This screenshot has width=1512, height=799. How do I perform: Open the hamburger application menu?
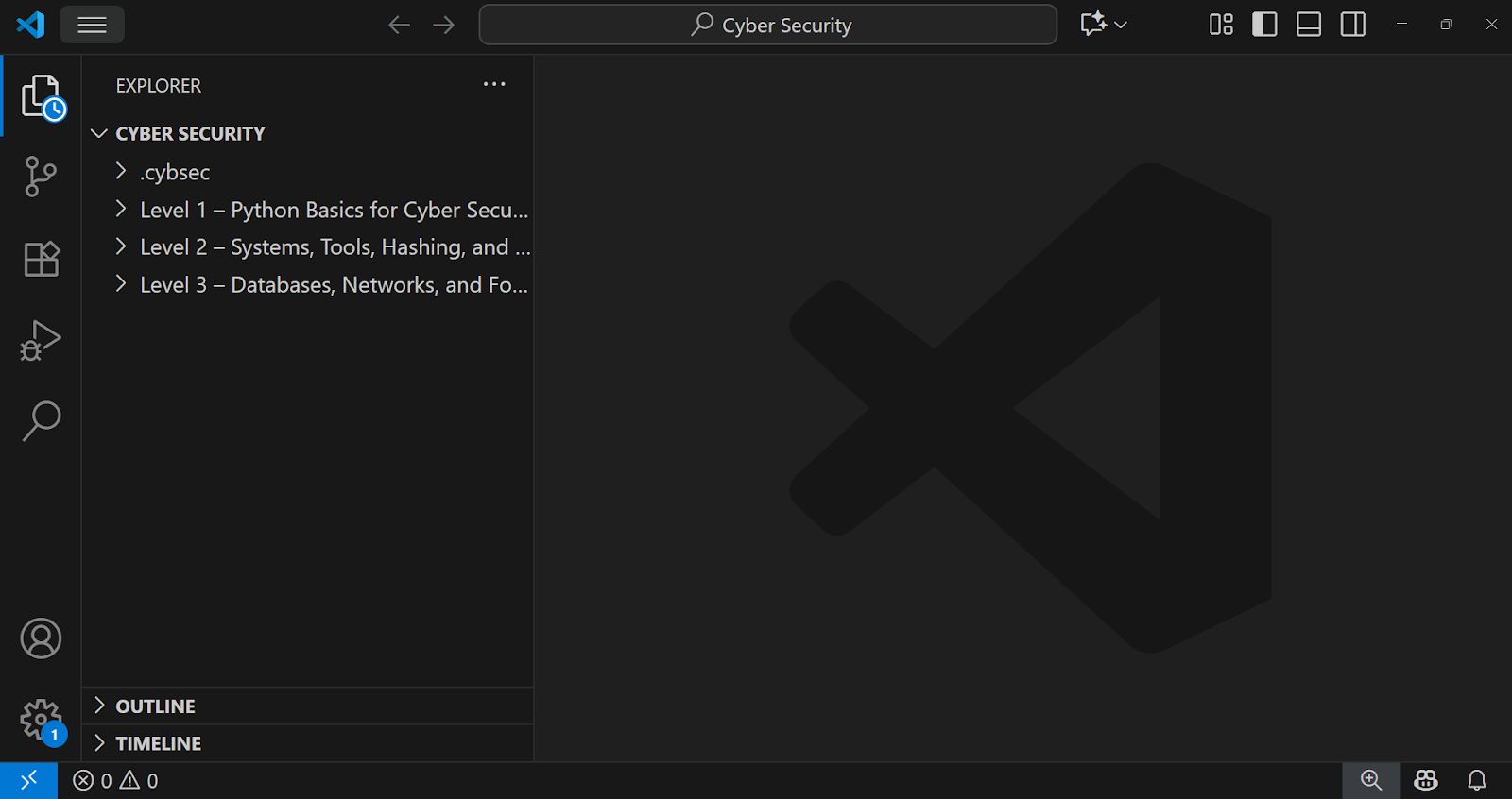coord(92,25)
